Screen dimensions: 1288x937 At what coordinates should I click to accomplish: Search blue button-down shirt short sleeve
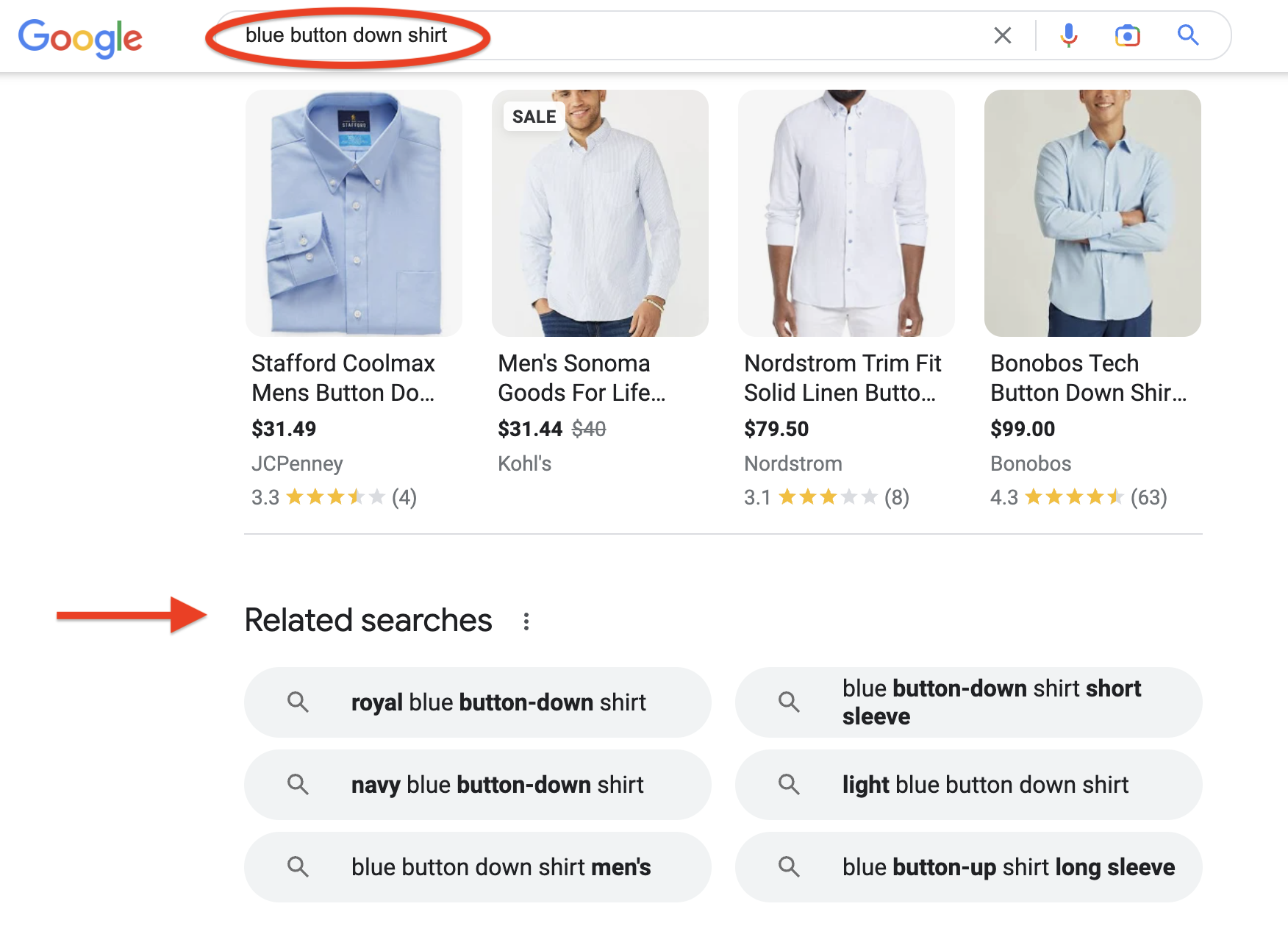[969, 702]
